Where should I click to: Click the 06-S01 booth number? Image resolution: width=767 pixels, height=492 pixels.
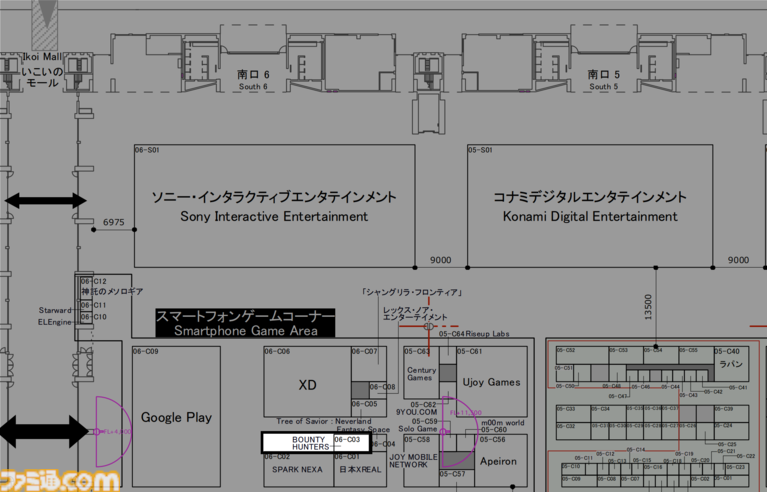[x=147, y=150]
